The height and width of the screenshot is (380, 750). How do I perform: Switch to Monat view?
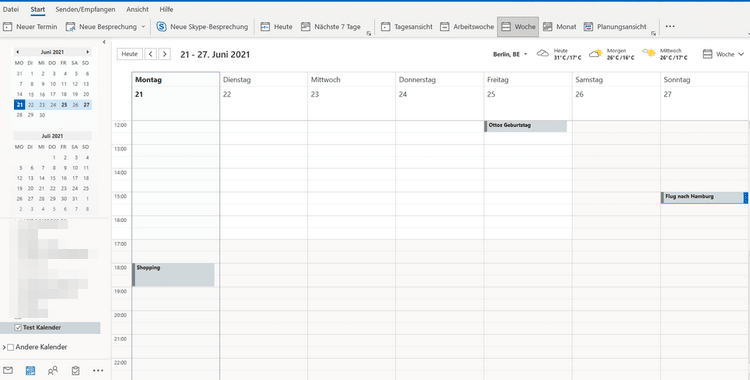tap(560, 27)
